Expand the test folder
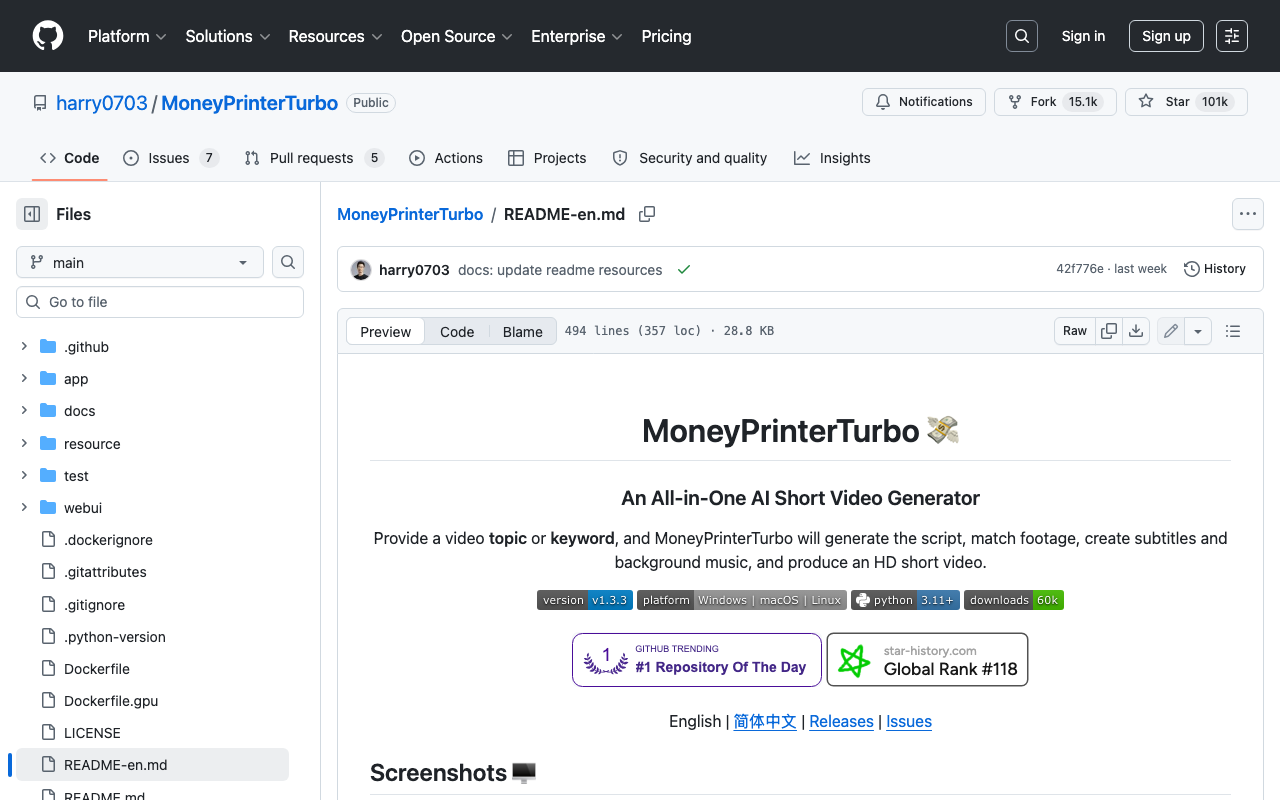1280x800 pixels. [x=24, y=476]
